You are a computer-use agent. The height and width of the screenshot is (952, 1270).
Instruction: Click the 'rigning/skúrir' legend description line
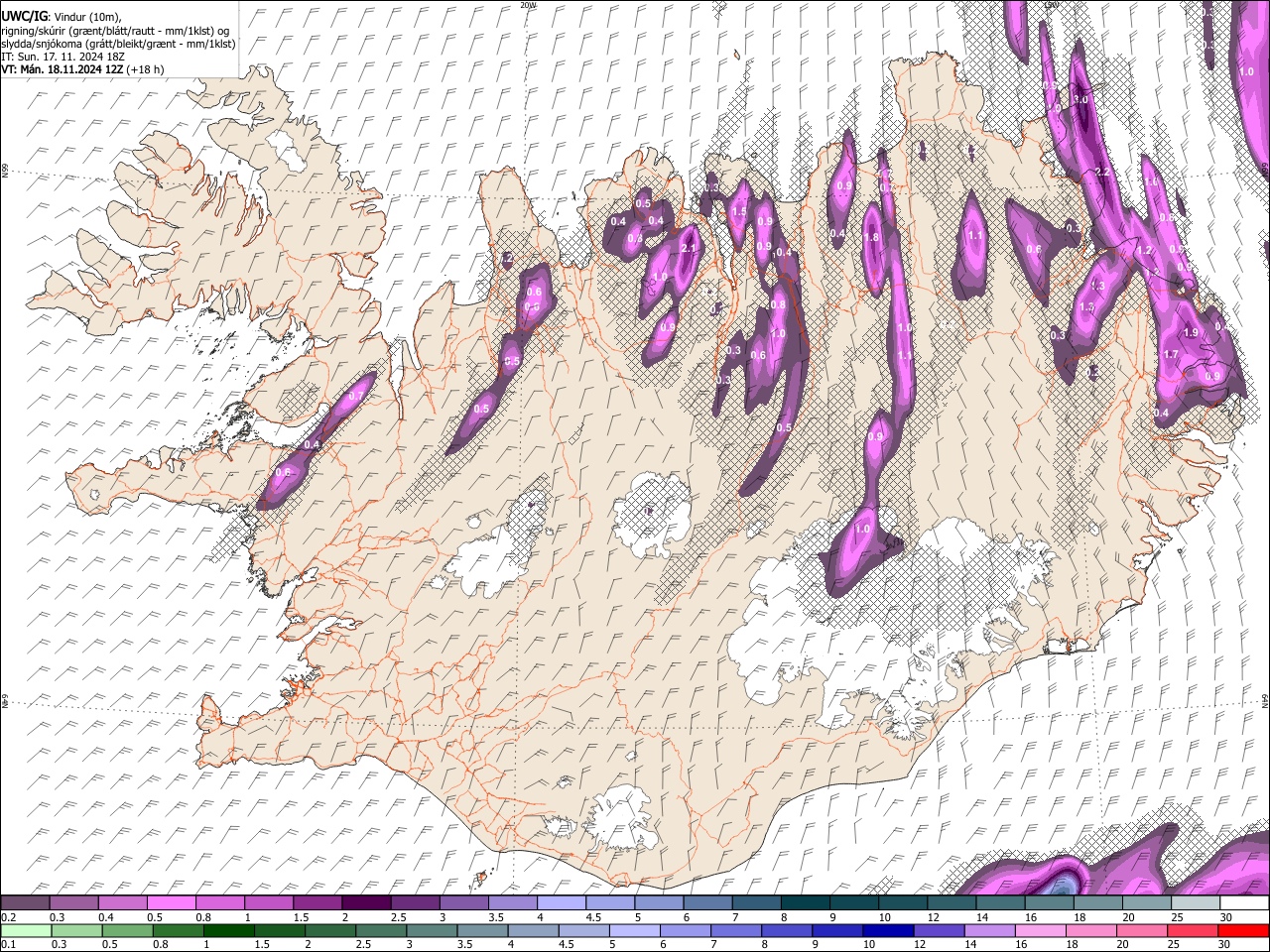[x=115, y=30]
